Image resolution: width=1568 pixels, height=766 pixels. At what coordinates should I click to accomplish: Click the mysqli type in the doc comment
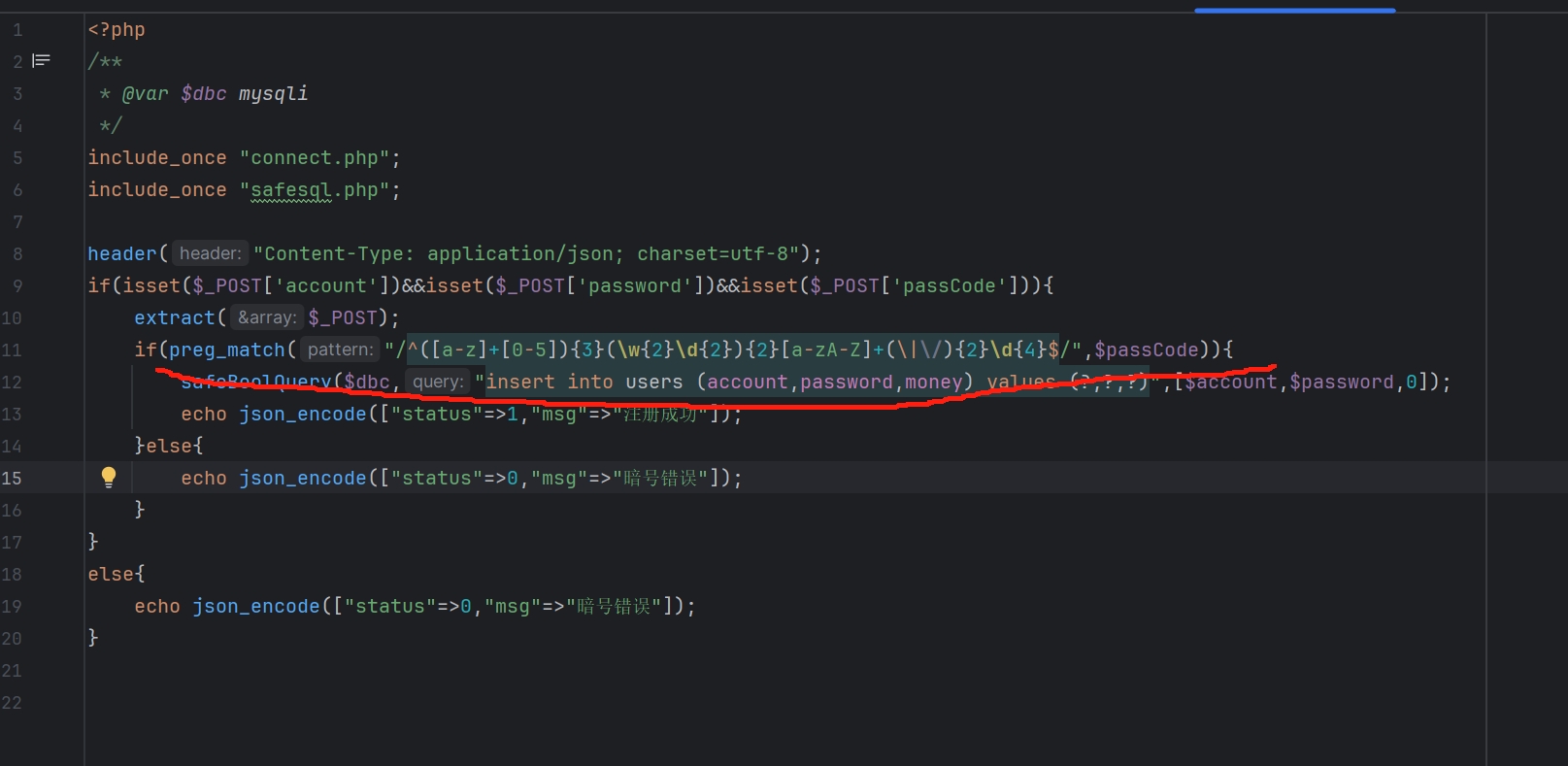(273, 93)
